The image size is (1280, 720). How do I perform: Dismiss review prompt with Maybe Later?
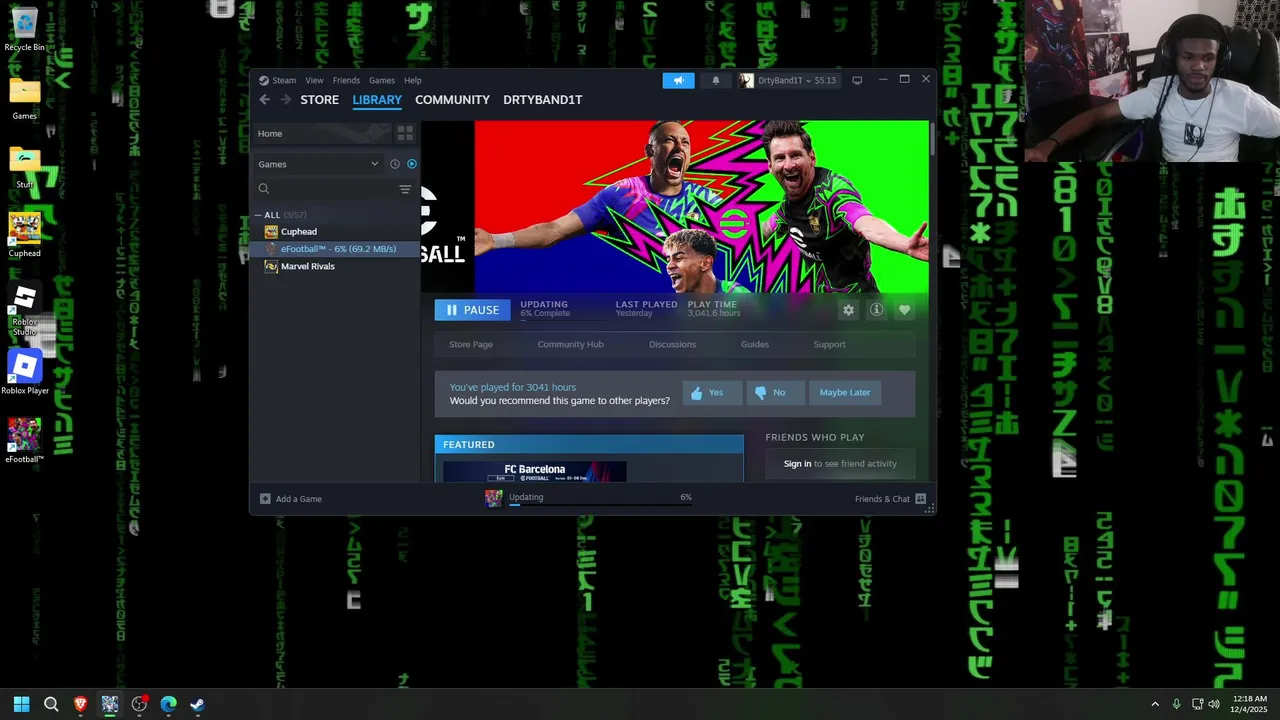(x=845, y=392)
